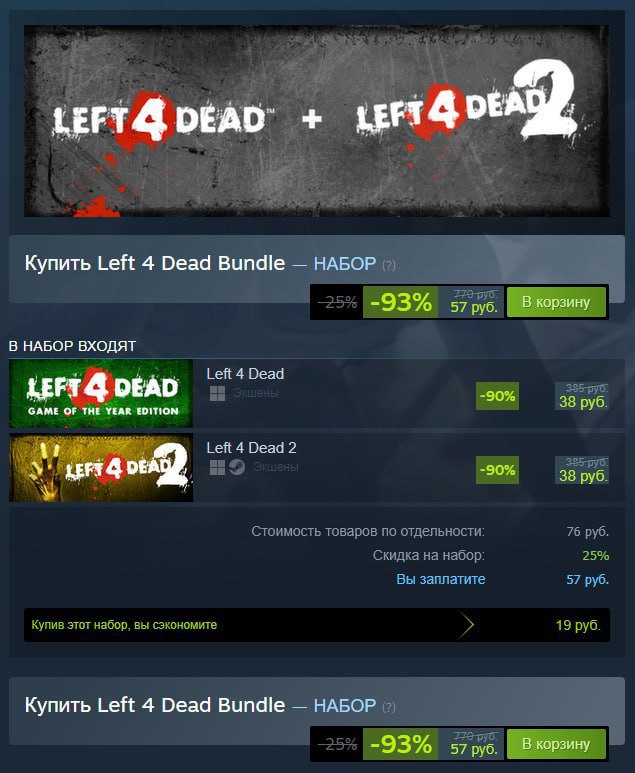635x773 pixels.
Task: Click Экшены genre under Left 4 Dead
Action: [256, 393]
